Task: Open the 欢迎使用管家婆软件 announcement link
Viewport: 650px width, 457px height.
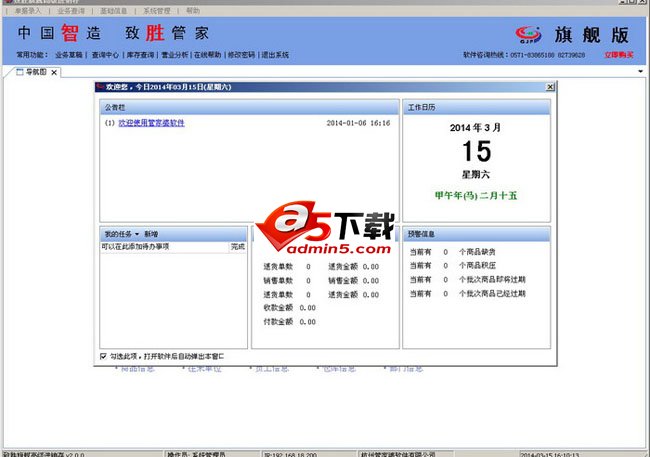Action: pyautogui.click(x=151, y=123)
